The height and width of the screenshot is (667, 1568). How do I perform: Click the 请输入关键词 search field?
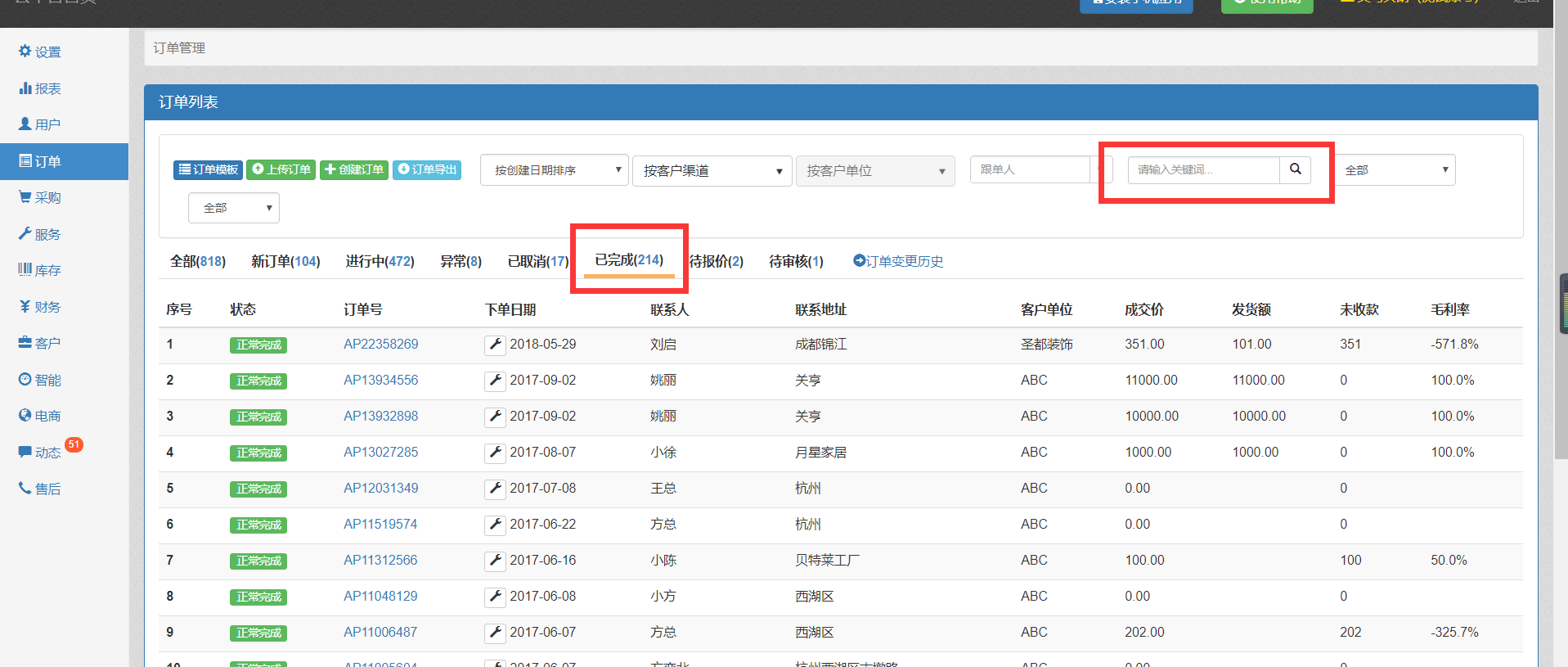tap(1203, 169)
